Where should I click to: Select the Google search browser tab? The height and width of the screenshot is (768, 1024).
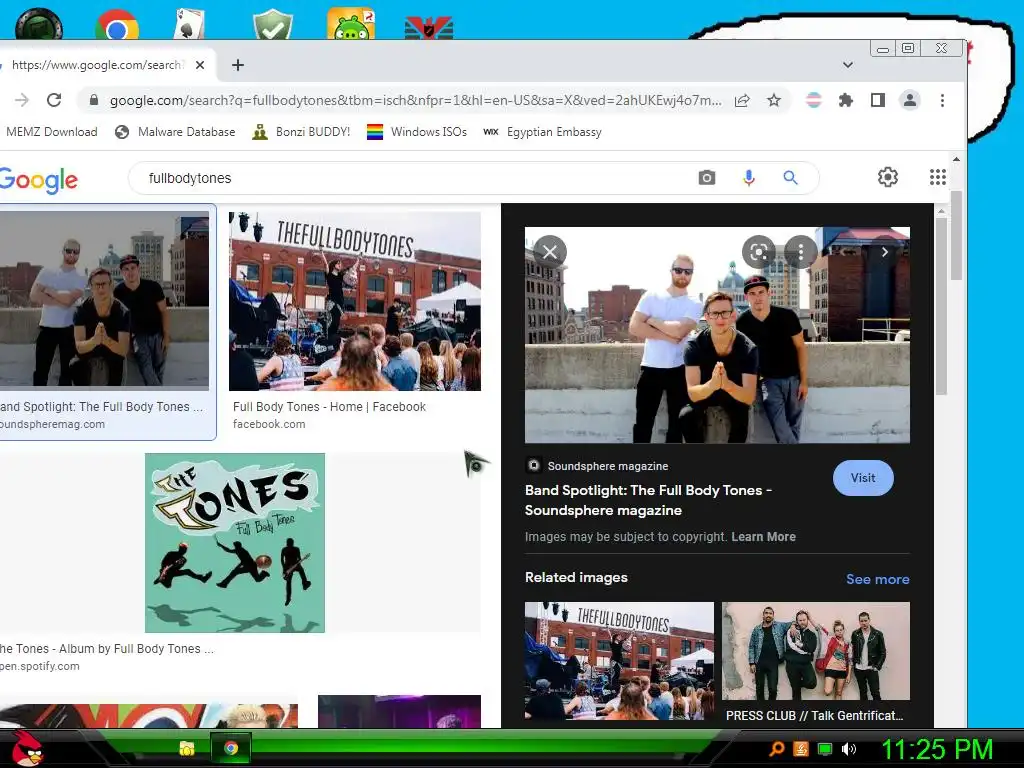pos(98,65)
